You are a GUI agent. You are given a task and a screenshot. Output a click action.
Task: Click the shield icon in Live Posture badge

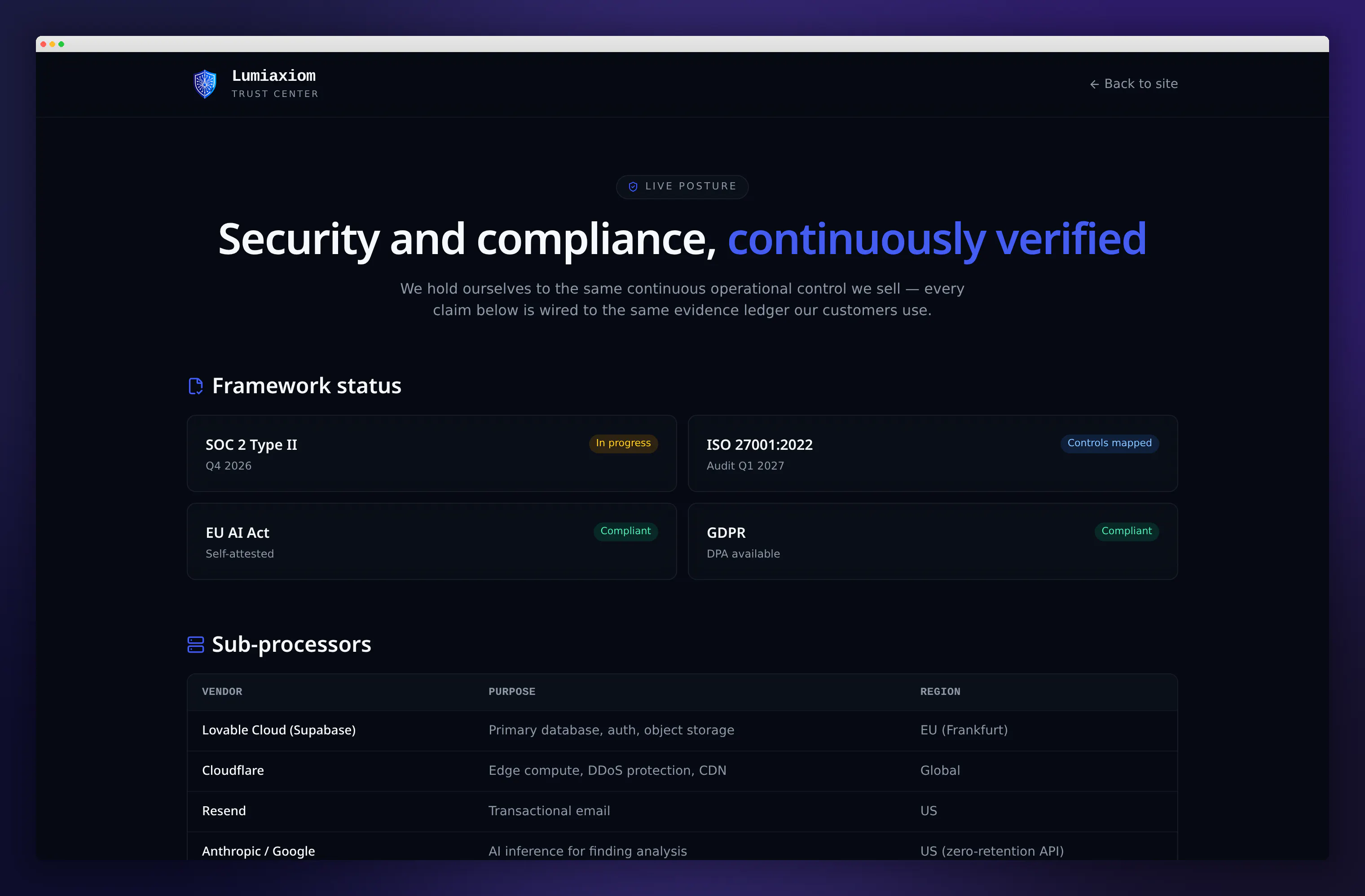click(633, 187)
